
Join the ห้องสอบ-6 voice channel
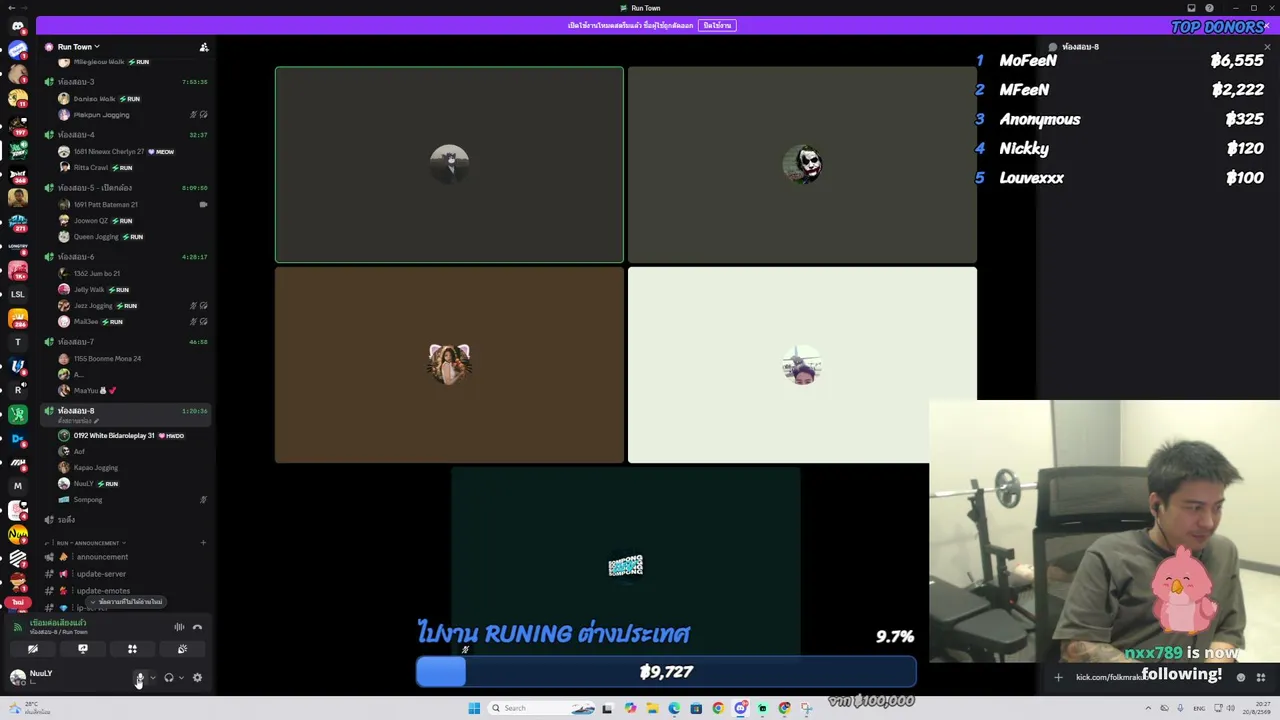pyautogui.click(x=125, y=257)
